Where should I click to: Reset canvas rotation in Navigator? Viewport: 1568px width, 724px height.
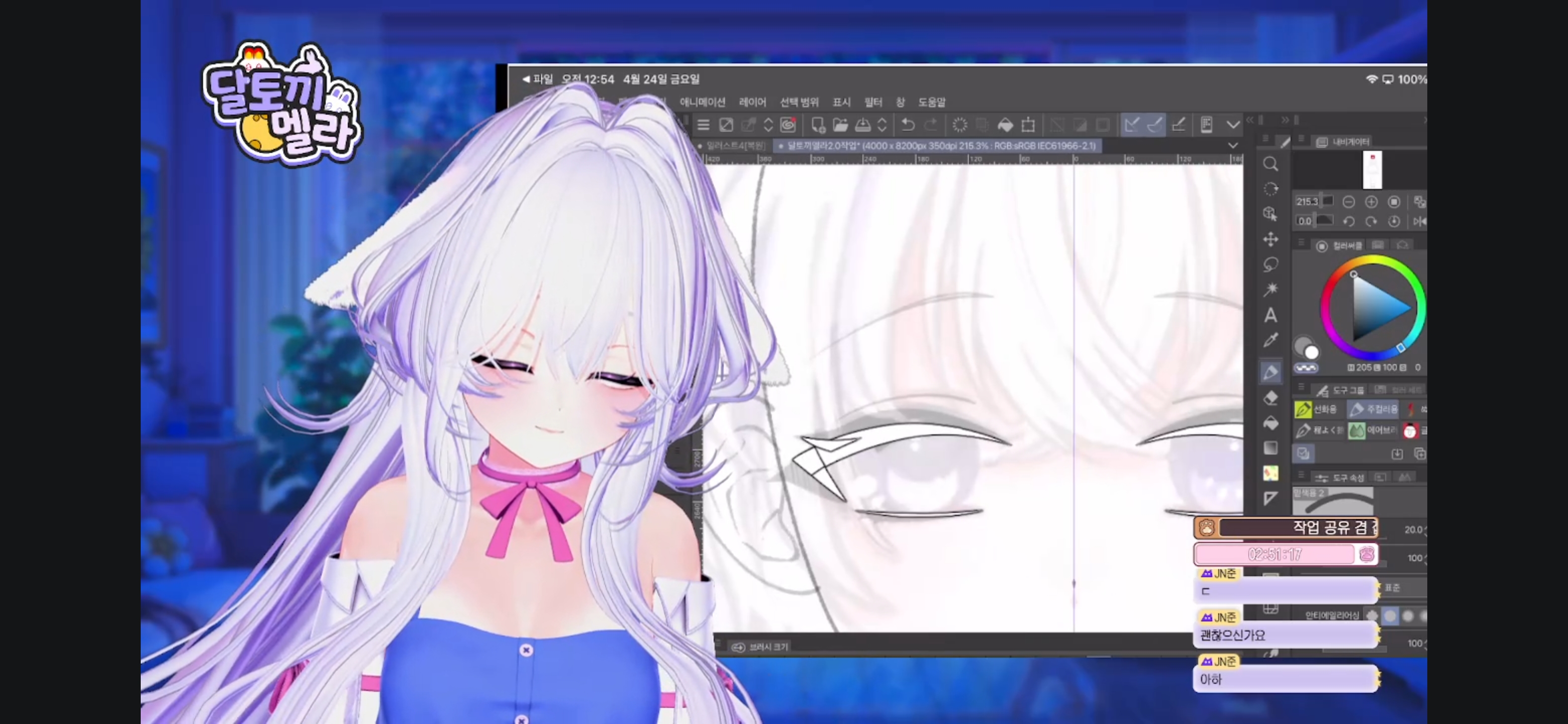pos(1394,221)
